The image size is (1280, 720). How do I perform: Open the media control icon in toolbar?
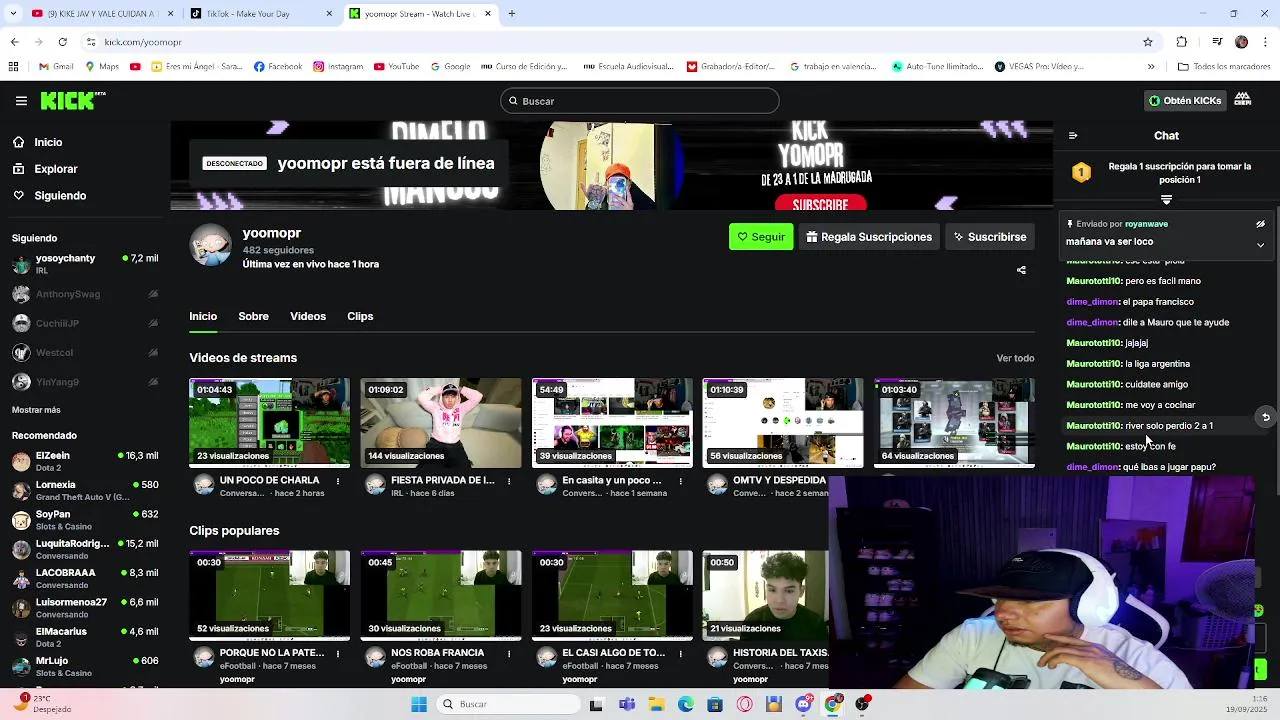point(1217,42)
